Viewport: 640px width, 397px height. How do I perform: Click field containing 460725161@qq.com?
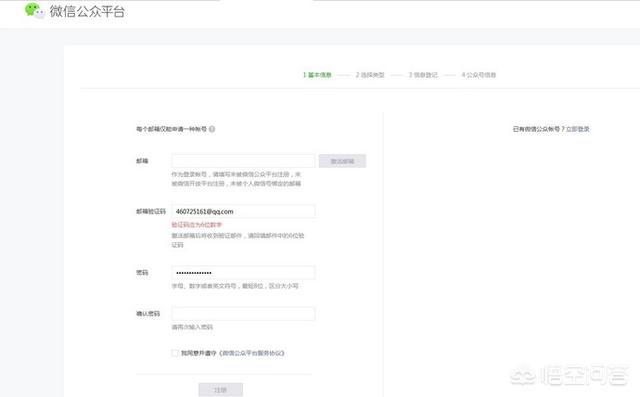click(243, 211)
